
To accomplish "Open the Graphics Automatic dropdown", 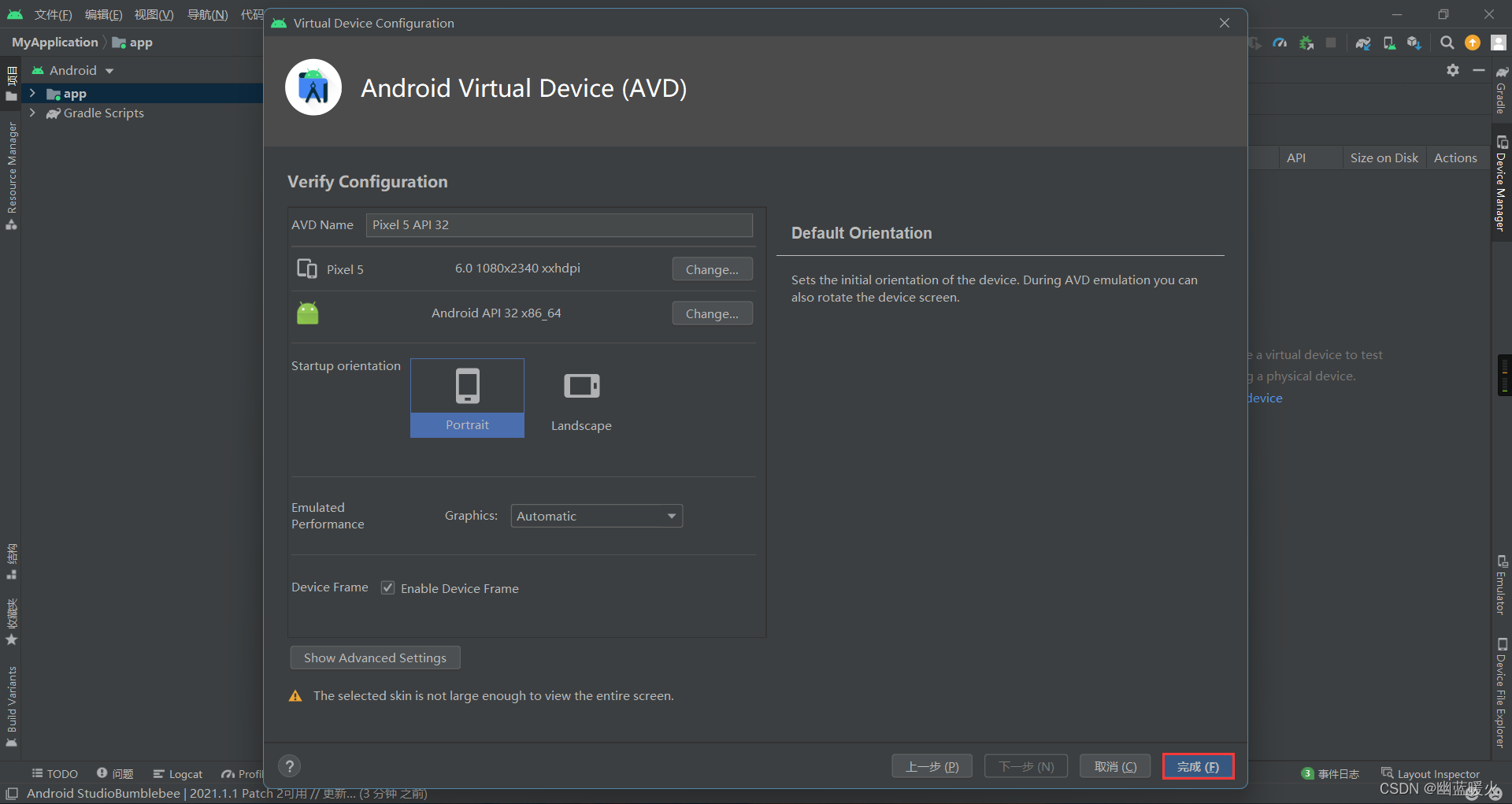I will [x=596, y=516].
